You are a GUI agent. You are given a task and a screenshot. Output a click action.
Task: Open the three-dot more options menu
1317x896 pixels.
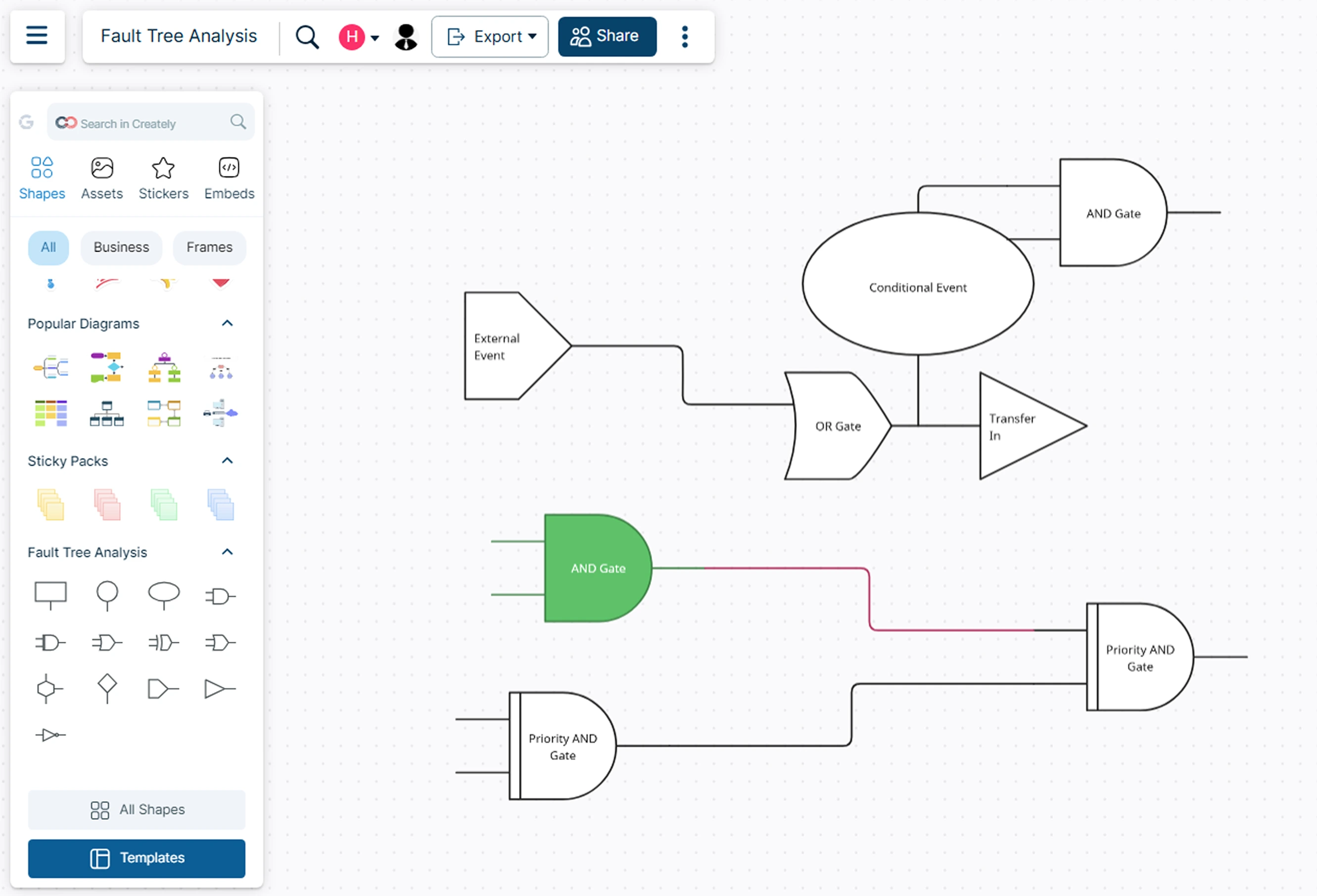click(685, 37)
